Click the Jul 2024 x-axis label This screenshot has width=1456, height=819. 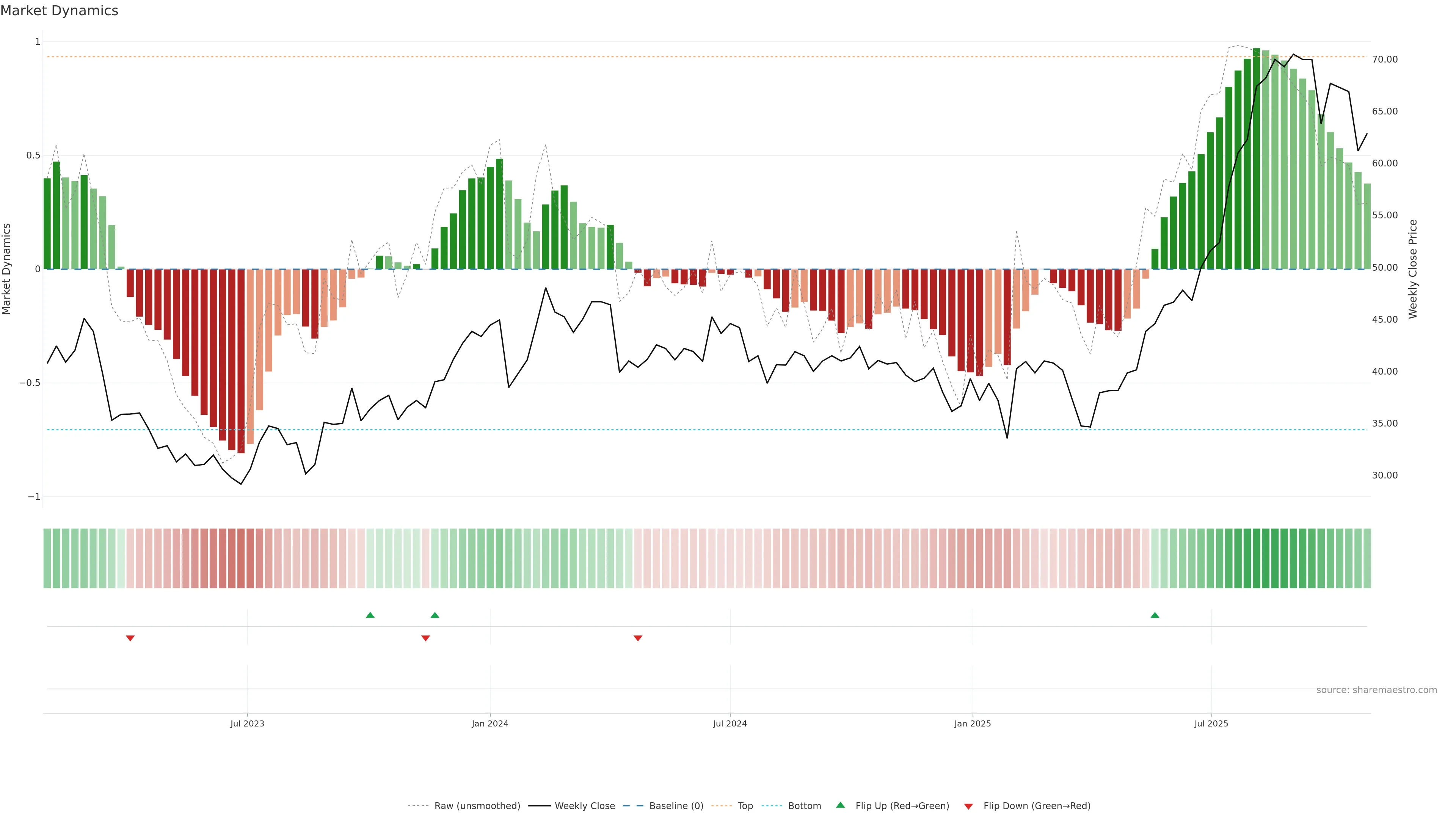pyautogui.click(x=730, y=723)
